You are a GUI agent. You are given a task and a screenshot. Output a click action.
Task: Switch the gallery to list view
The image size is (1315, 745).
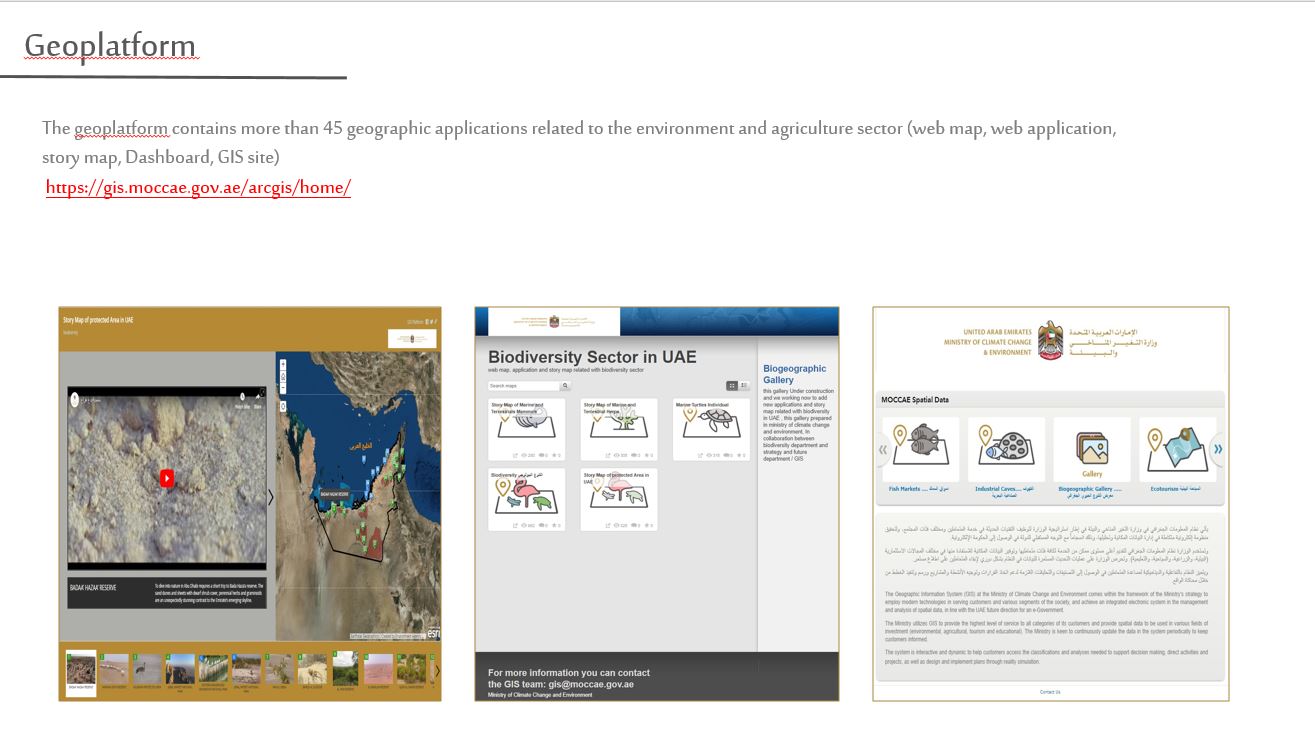coord(744,386)
